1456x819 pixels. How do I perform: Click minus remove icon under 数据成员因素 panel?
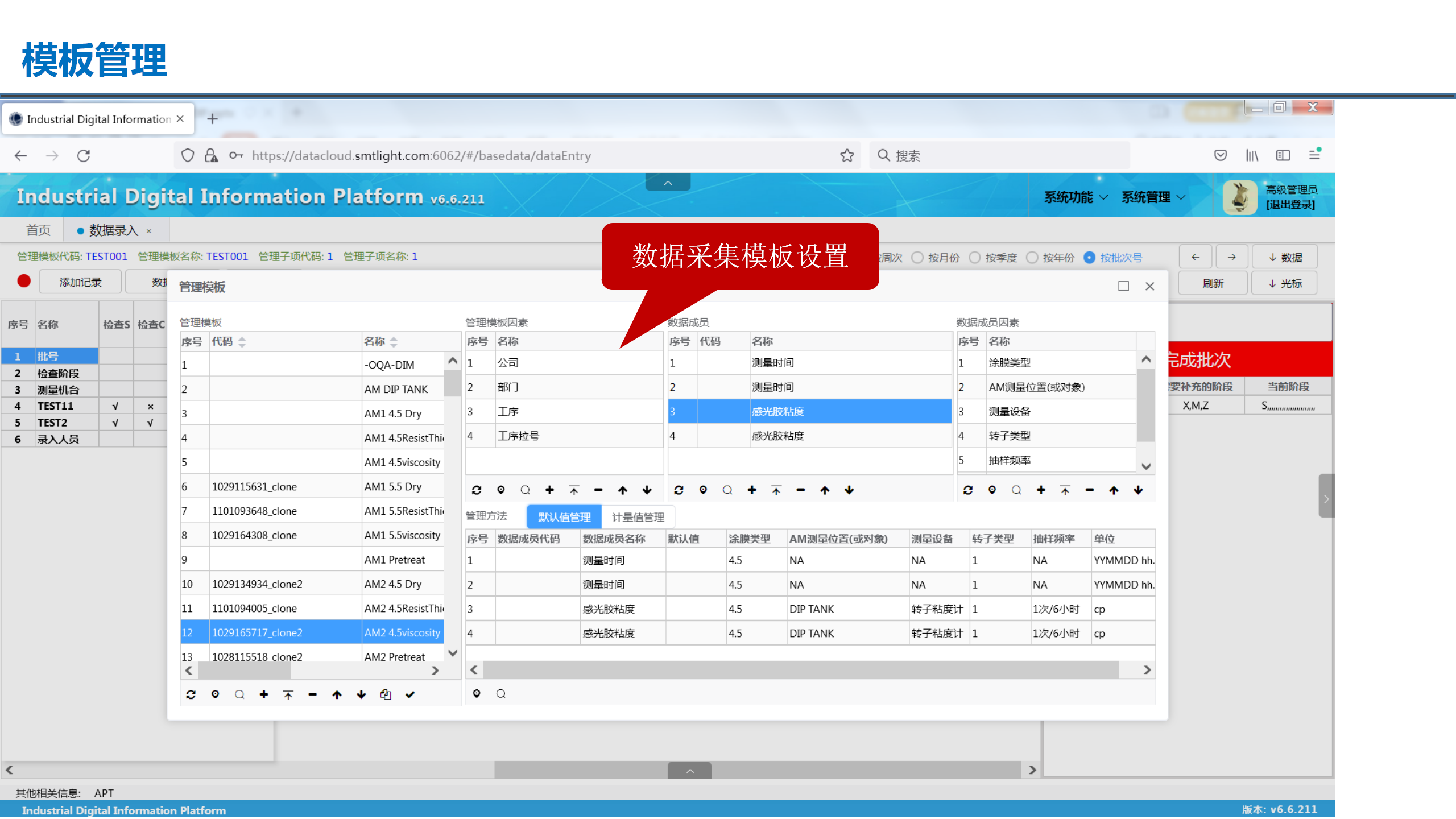point(1089,490)
